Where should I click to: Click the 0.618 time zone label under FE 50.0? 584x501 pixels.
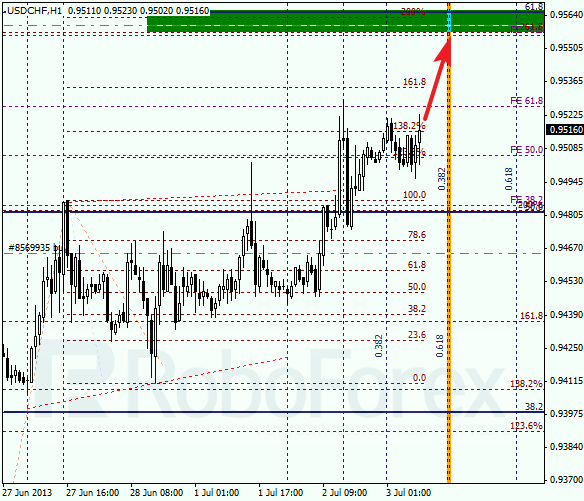pos(509,179)
